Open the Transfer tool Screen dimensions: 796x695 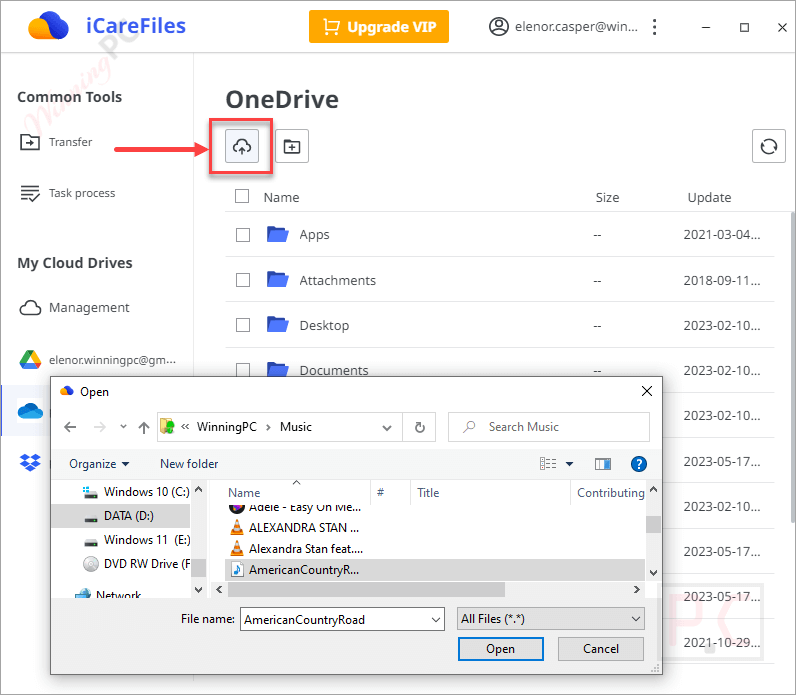coord(56,142)
